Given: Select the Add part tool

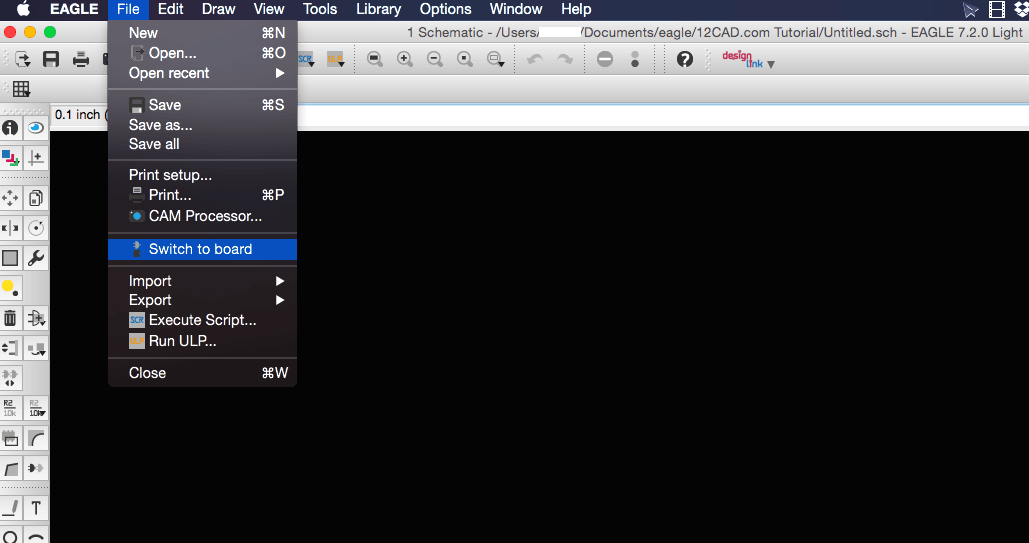Looking at the screenshot, I should point(36,318).
